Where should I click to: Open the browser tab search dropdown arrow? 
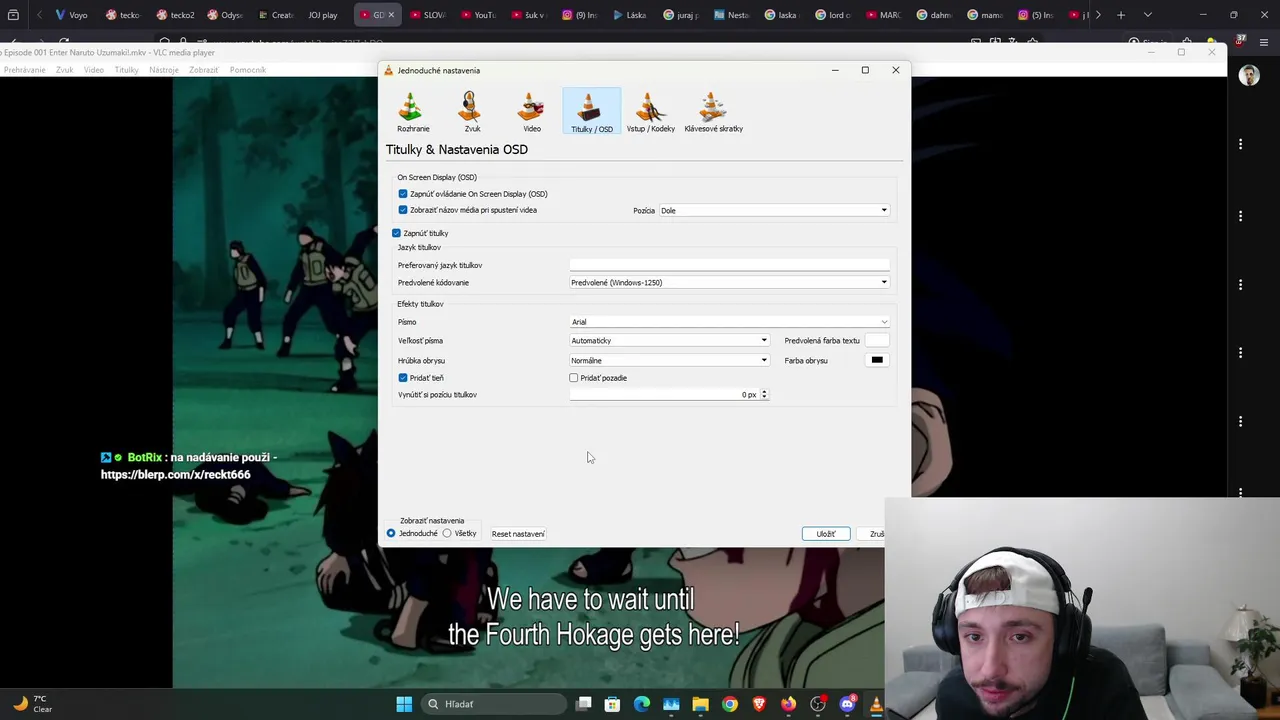click(1147, 15)
